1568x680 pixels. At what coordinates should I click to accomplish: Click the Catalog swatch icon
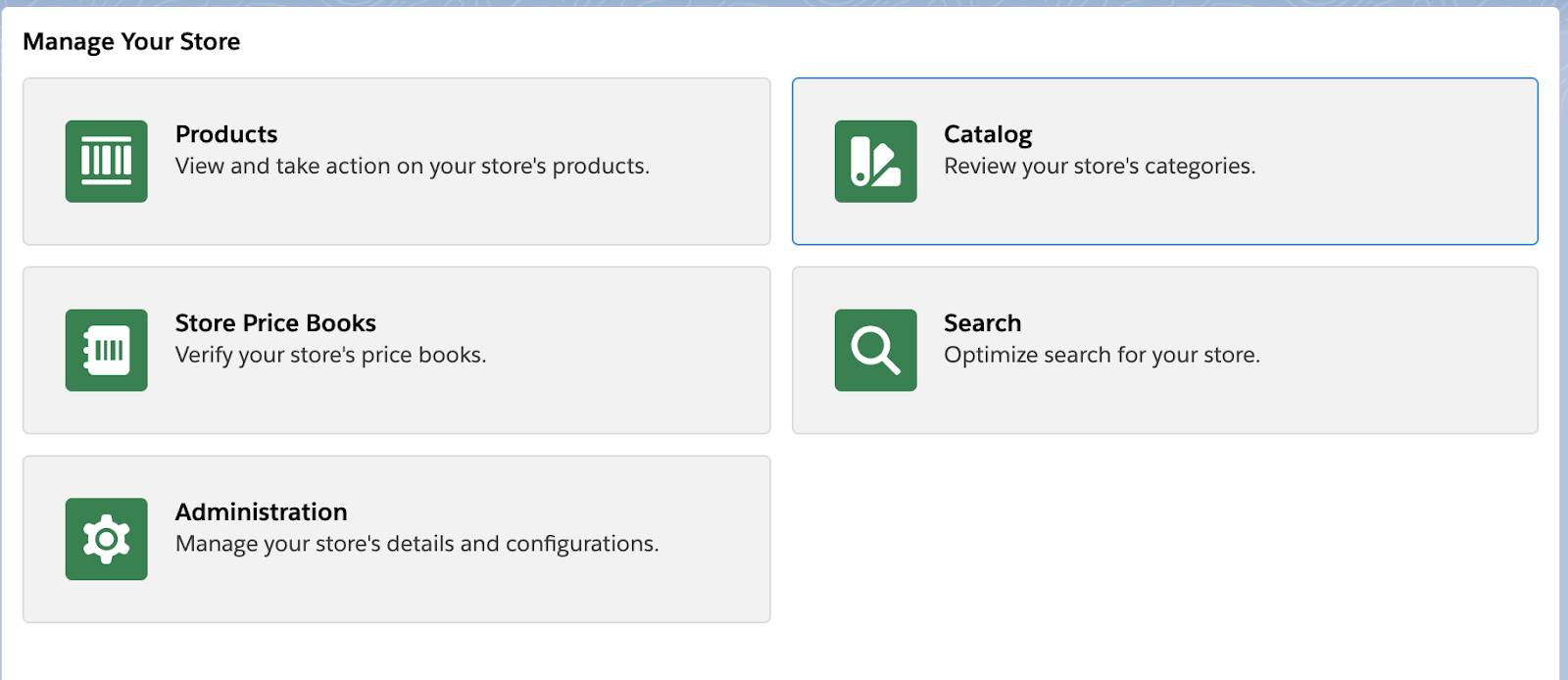point(875,162)
